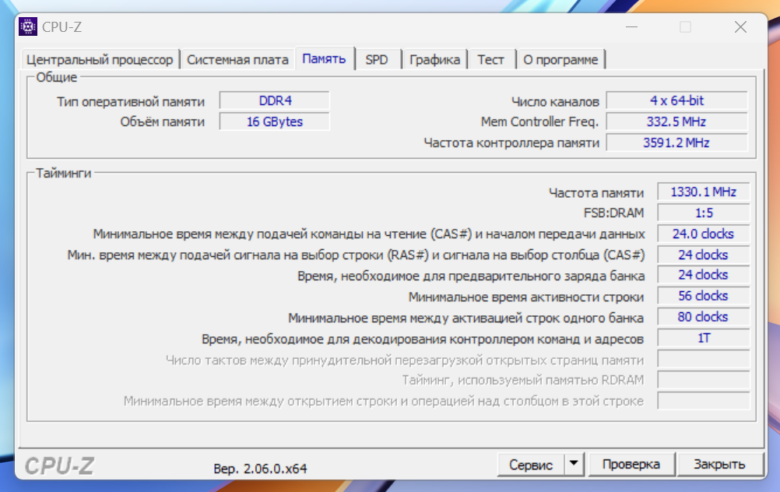Screen dimensions: 780x492
Task: Click the version text Вер. 2.06.0.x64
Action: pos(260,469)
